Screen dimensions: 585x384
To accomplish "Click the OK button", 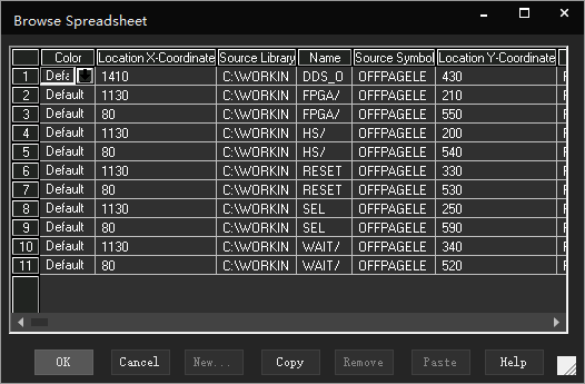I will [64, 362].
